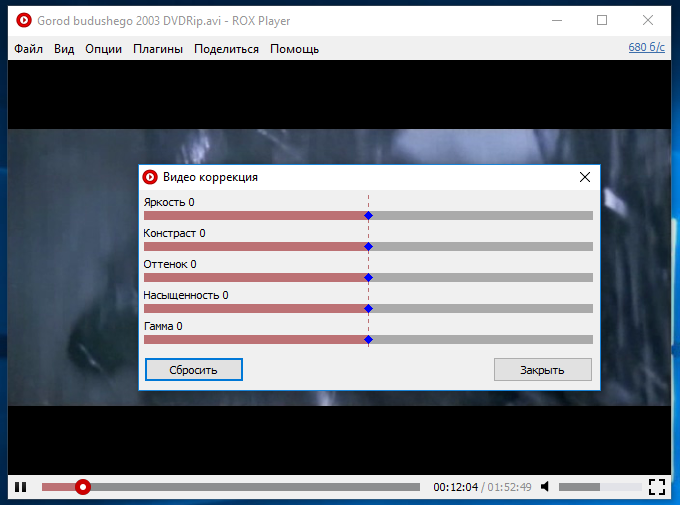Click the Гамма slider handle
Screen dimensions: 680x505
pos(368,340)
